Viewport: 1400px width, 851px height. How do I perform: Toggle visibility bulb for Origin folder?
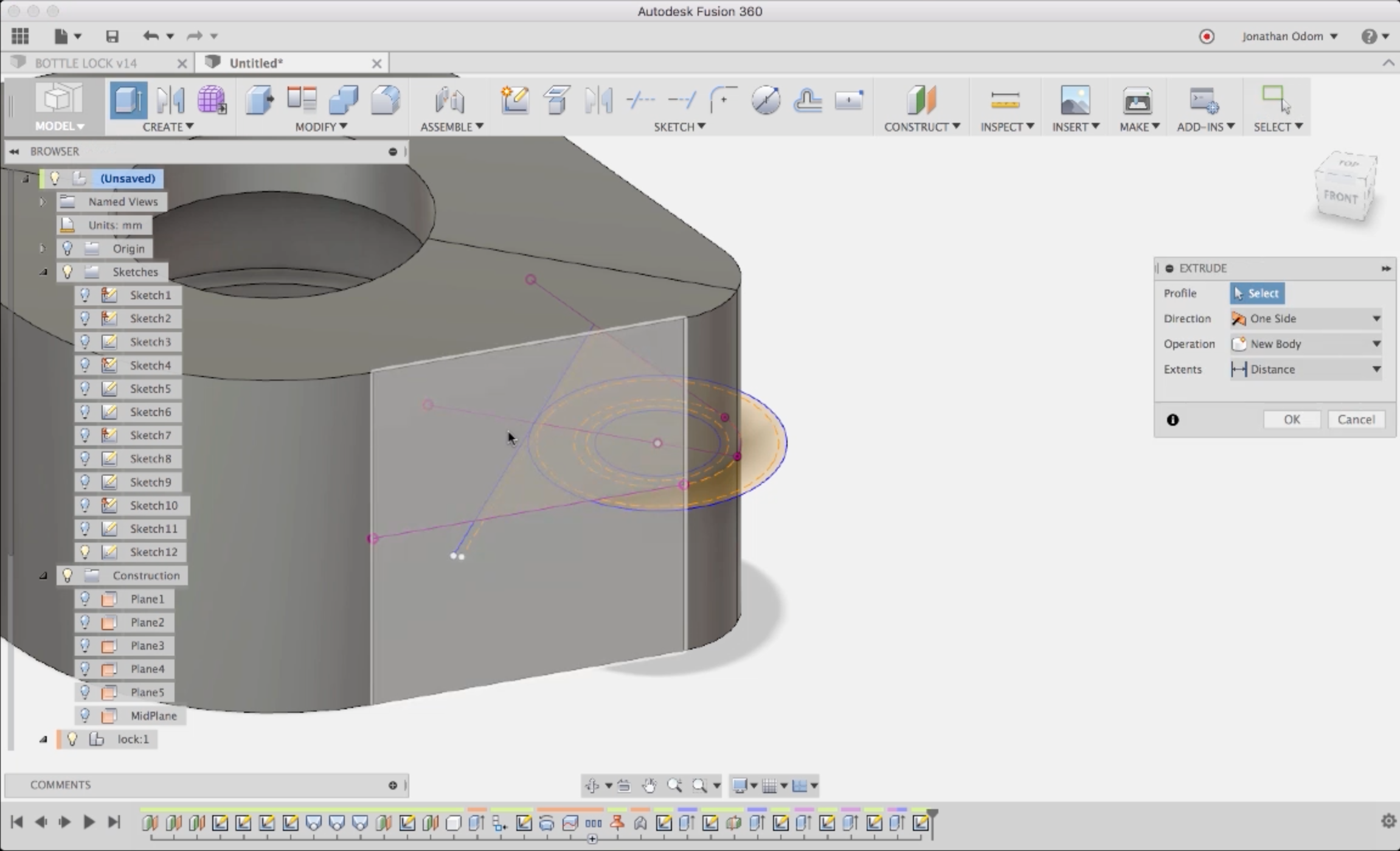tap(68, 248)
